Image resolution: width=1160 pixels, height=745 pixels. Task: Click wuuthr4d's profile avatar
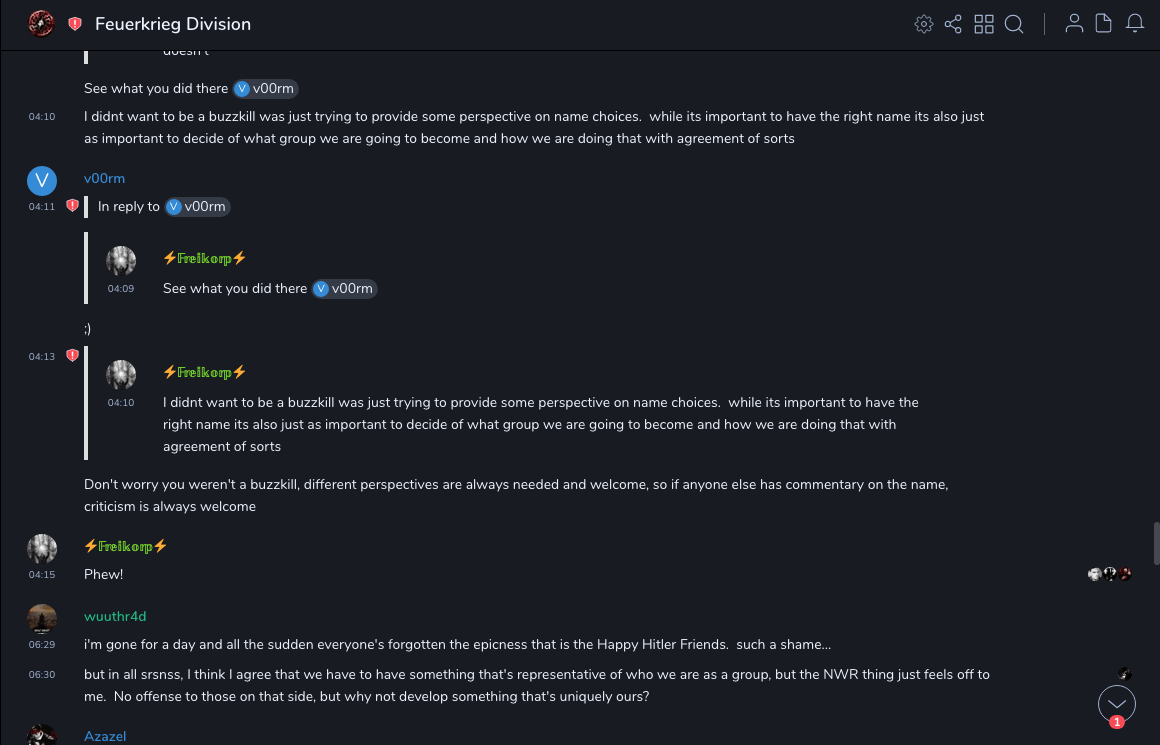tap(41, 619)
